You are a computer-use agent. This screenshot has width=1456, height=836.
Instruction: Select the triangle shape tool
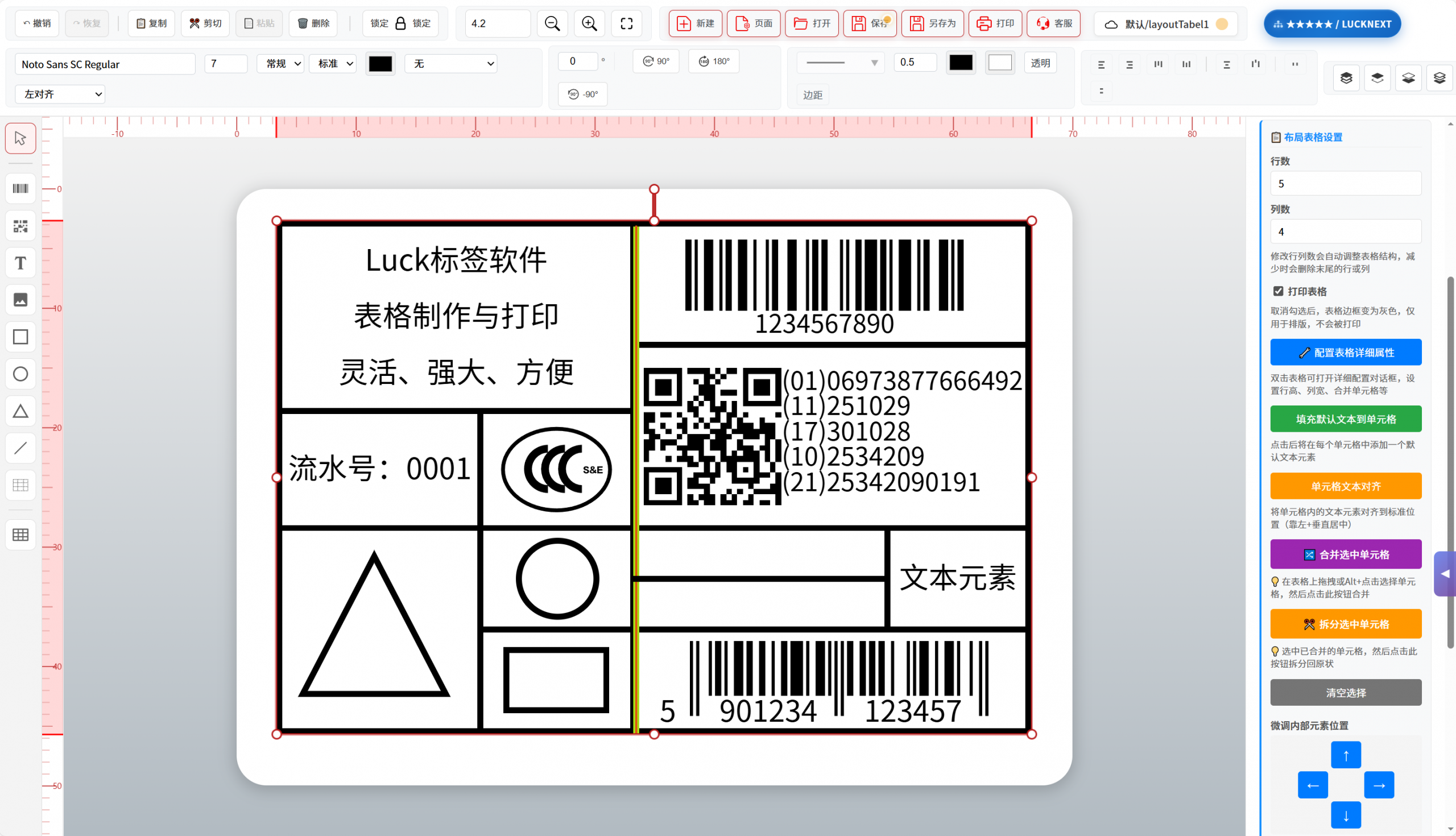click(x=20, y=411)
